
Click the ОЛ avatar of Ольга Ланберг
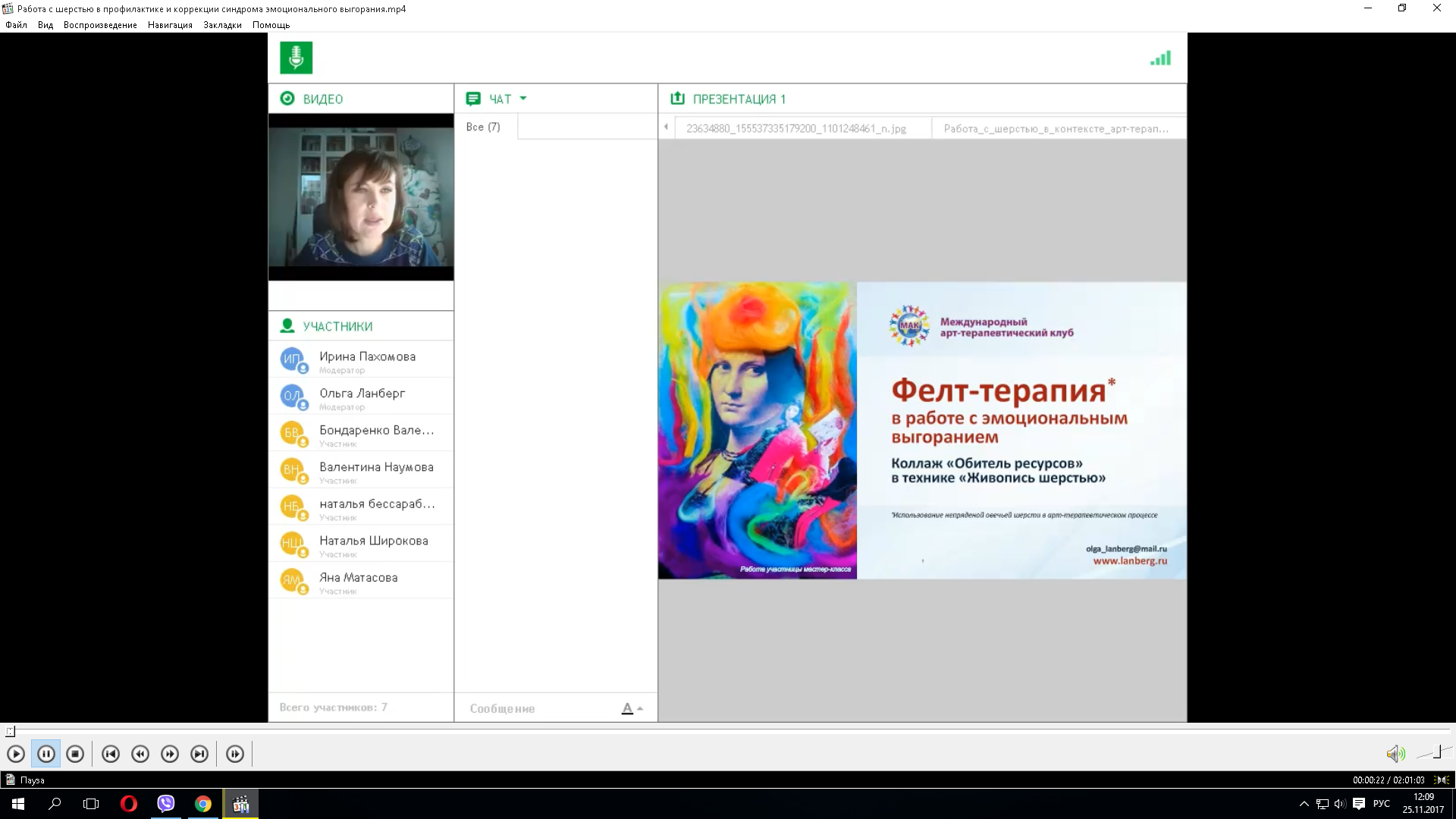click(293, 396)
